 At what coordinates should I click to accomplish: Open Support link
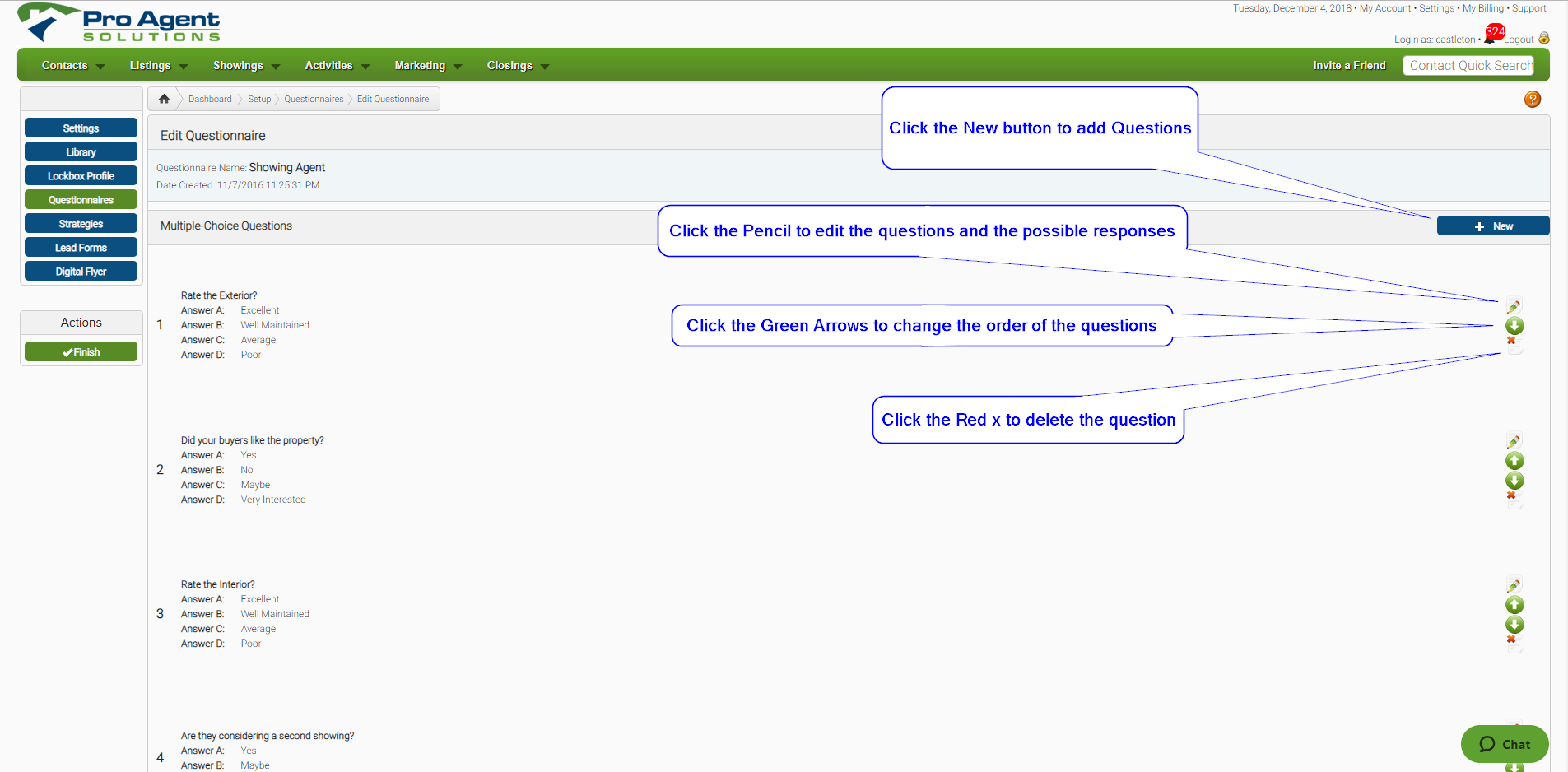pyautogui.click(x=1529, y=8)
